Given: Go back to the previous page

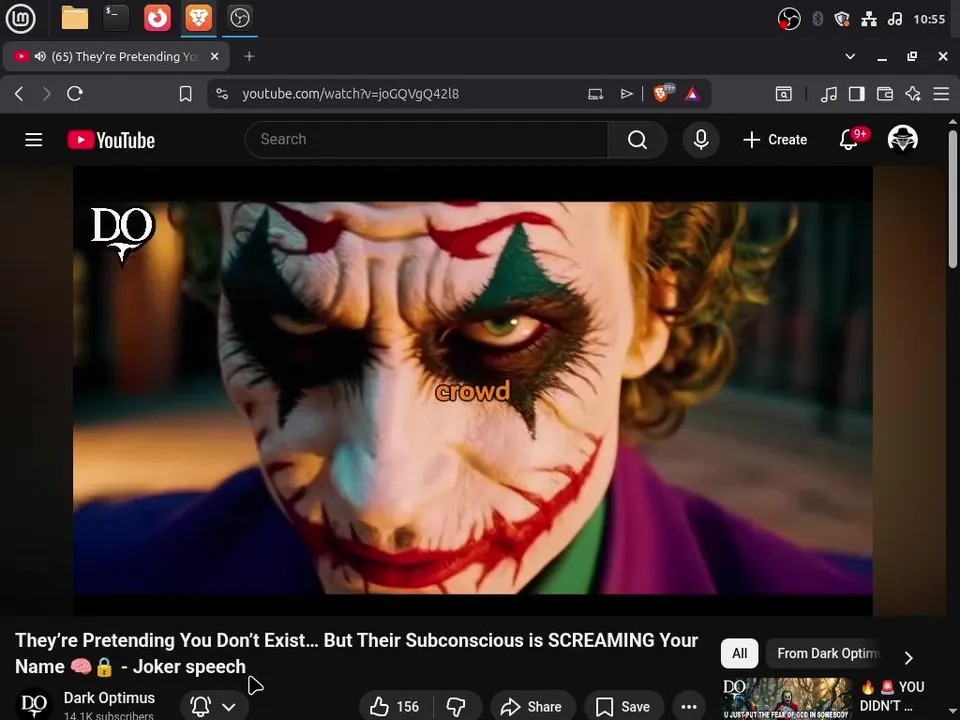Looking at the screenshot, I should (x=19, y=94).
